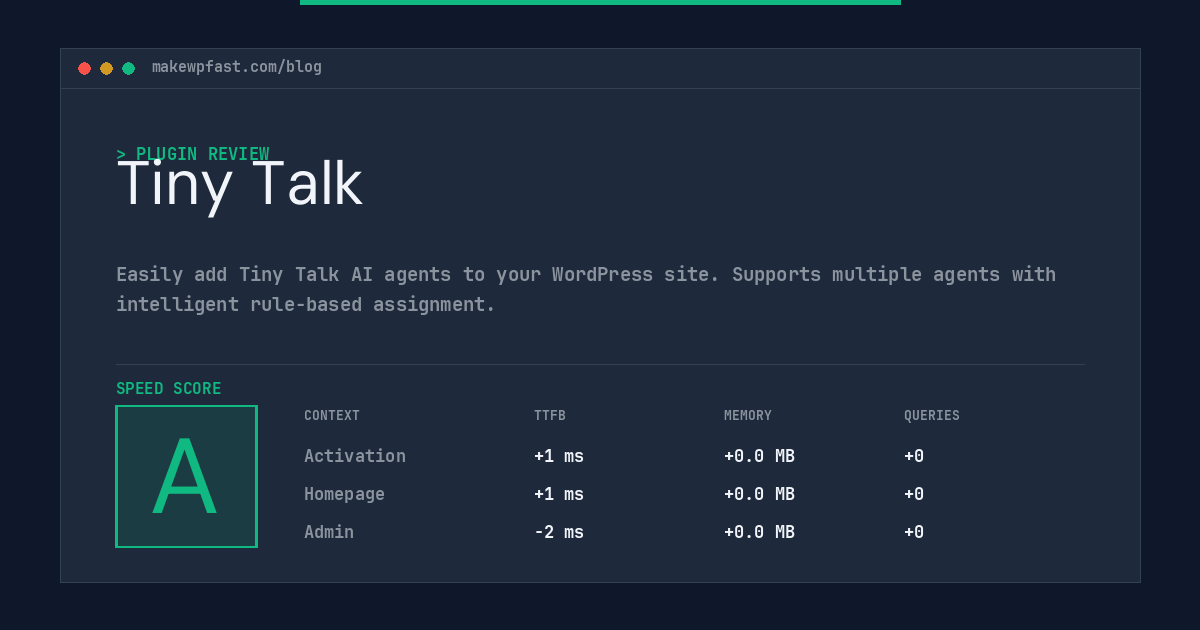The height and width of the screenshot is (630, 1200).
Task: Click Homepage memory value +0.0 MB
Action: pos(760,494)
